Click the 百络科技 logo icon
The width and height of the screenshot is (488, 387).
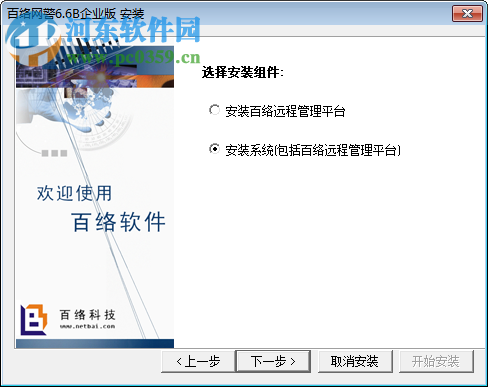tap(33, 320)
